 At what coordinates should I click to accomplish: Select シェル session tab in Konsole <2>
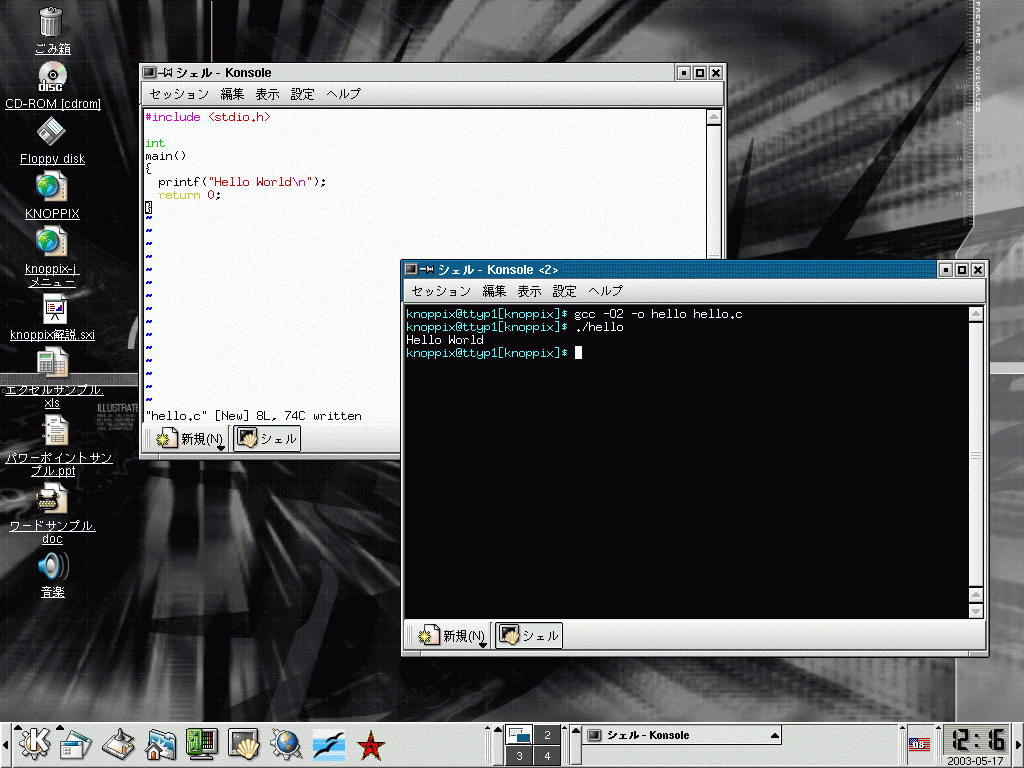coord(529,635)
